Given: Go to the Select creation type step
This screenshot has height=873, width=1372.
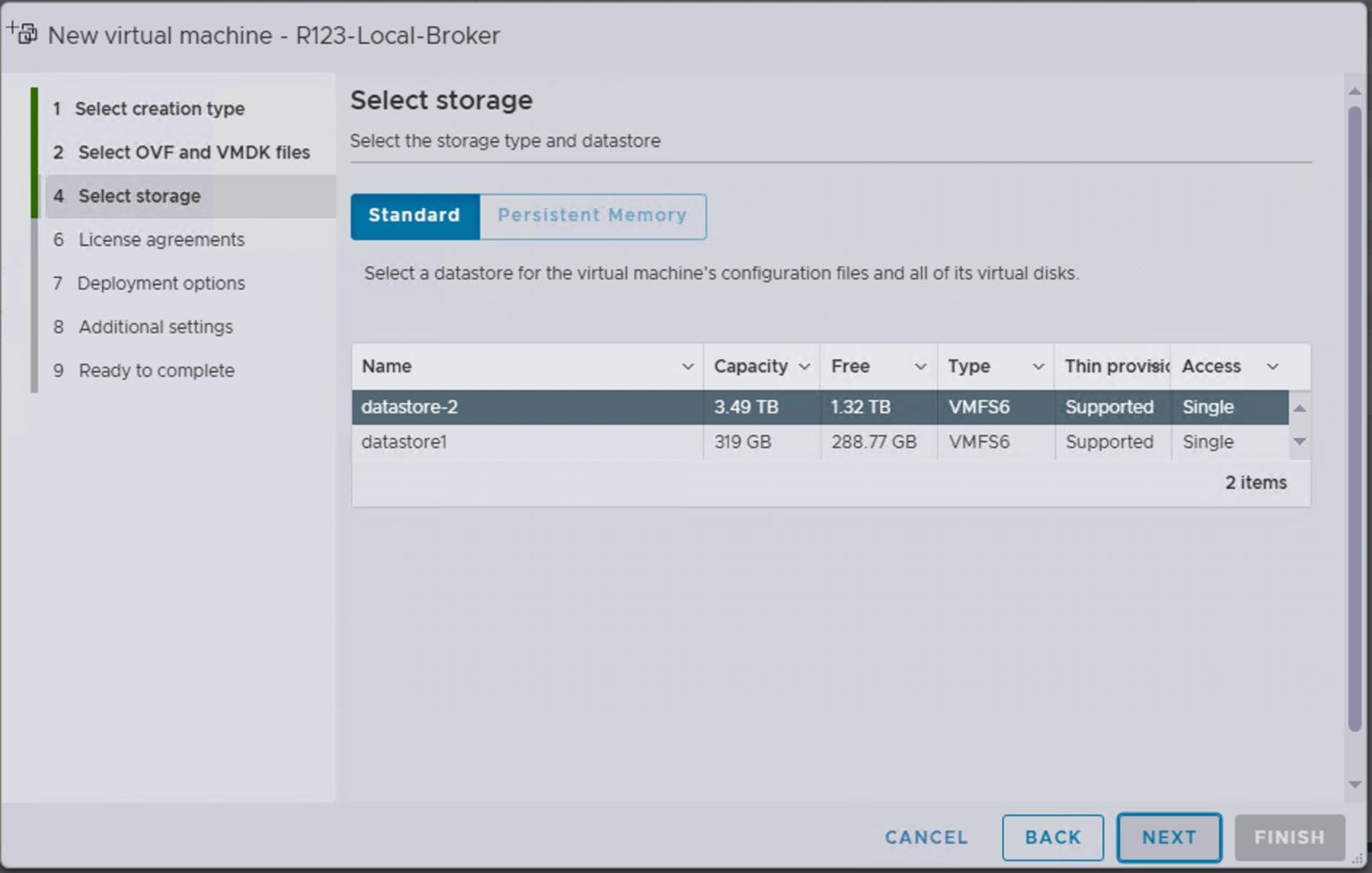Looking at the screenshot, I should (160, 108).
